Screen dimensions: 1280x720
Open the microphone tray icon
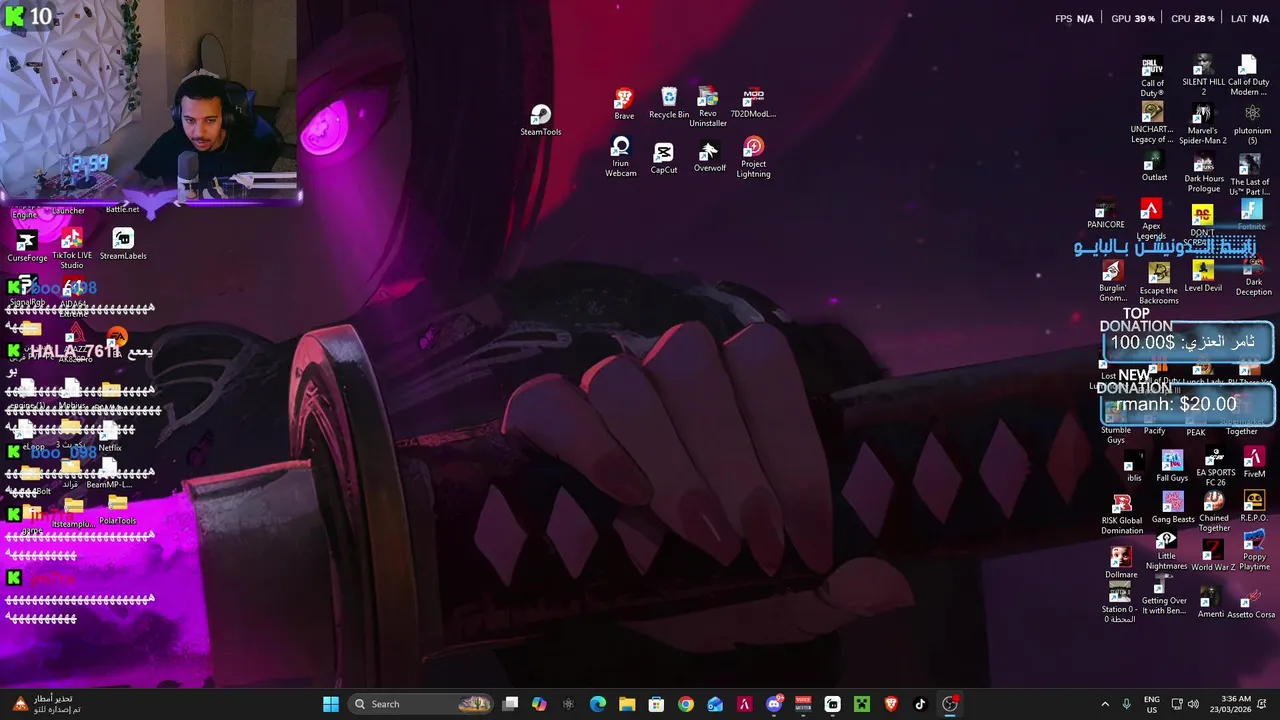tap(1127, 704)
